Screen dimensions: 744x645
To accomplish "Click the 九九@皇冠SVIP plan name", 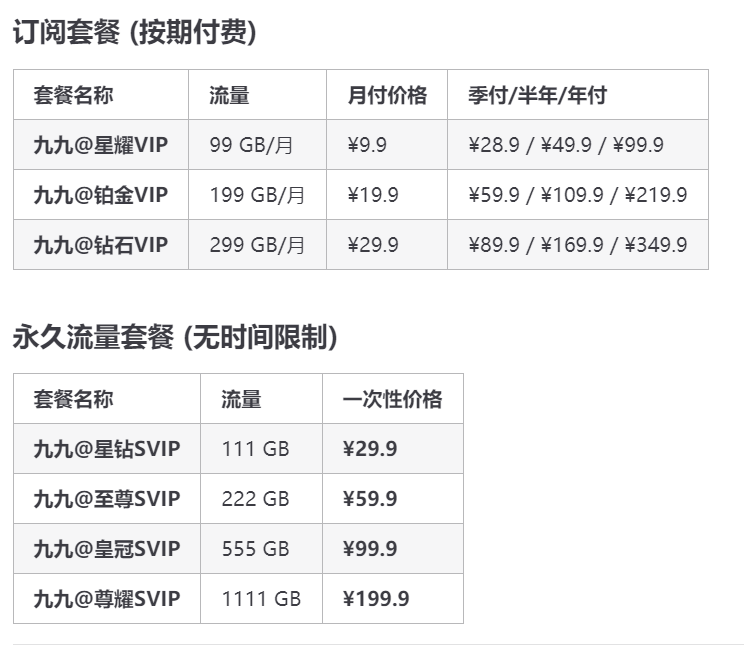I will click(106, 549).
